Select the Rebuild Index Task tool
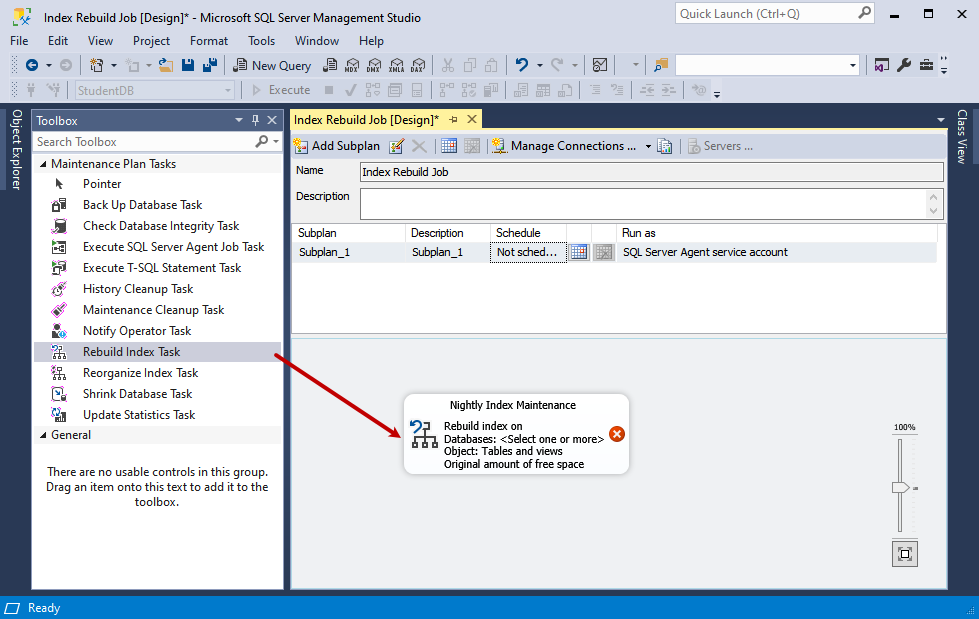 point(131,351)
